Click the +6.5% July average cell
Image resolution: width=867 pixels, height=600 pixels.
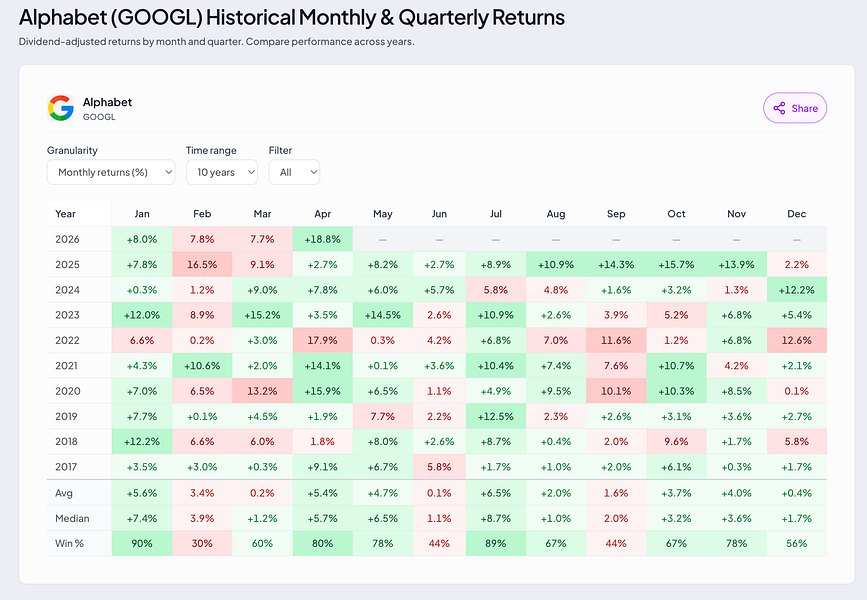(x=496, y=493)
